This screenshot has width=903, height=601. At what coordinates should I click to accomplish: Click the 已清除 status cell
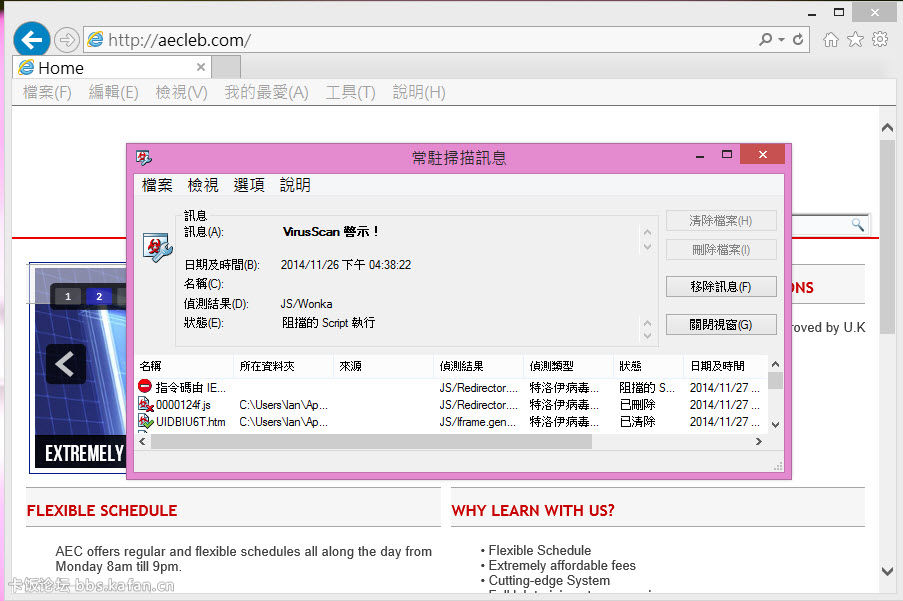click(x=638, y=422)
